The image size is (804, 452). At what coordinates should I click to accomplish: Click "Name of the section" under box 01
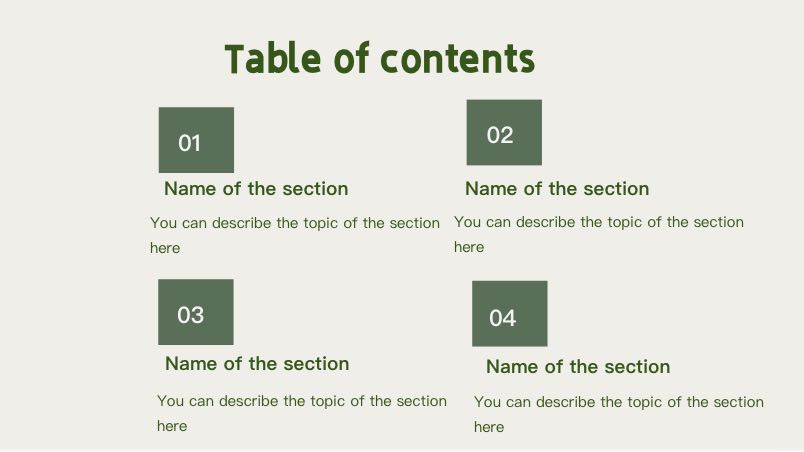pos(256,189)
